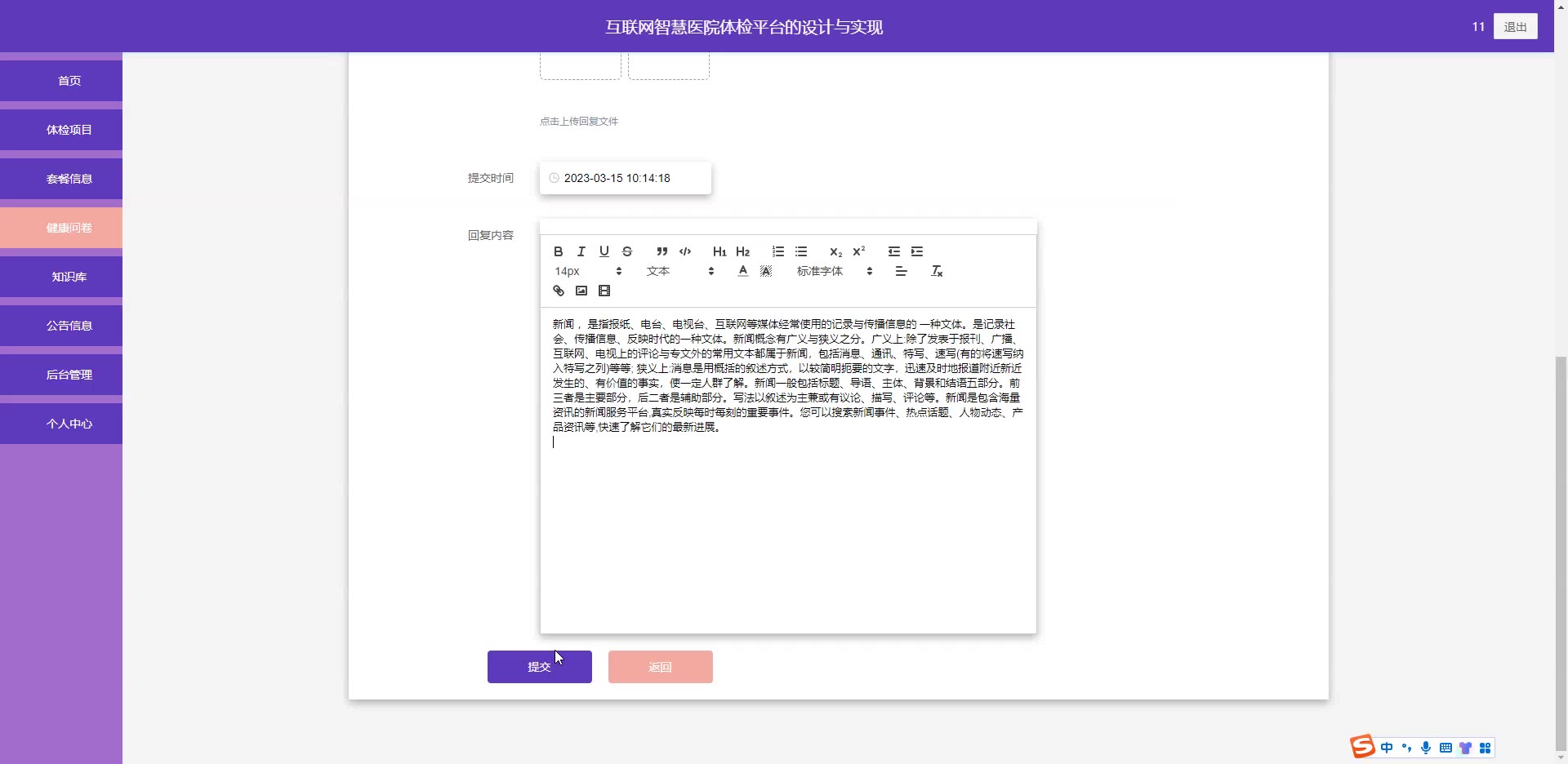Image resolution: width=1568 pixels, height=764 pixels.
Task: Open 个人中心 in the sidebar
Action: (x=61, y=424)
